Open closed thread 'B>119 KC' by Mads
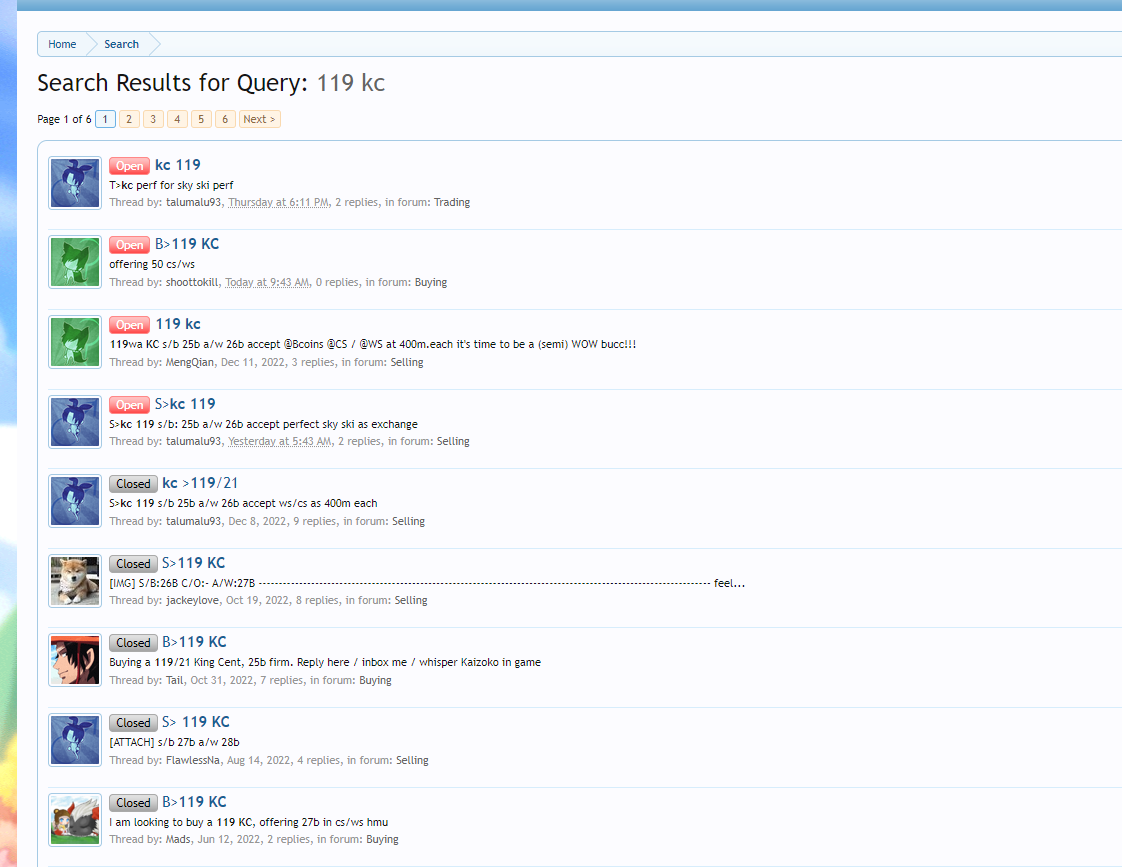 coord(194,802)
